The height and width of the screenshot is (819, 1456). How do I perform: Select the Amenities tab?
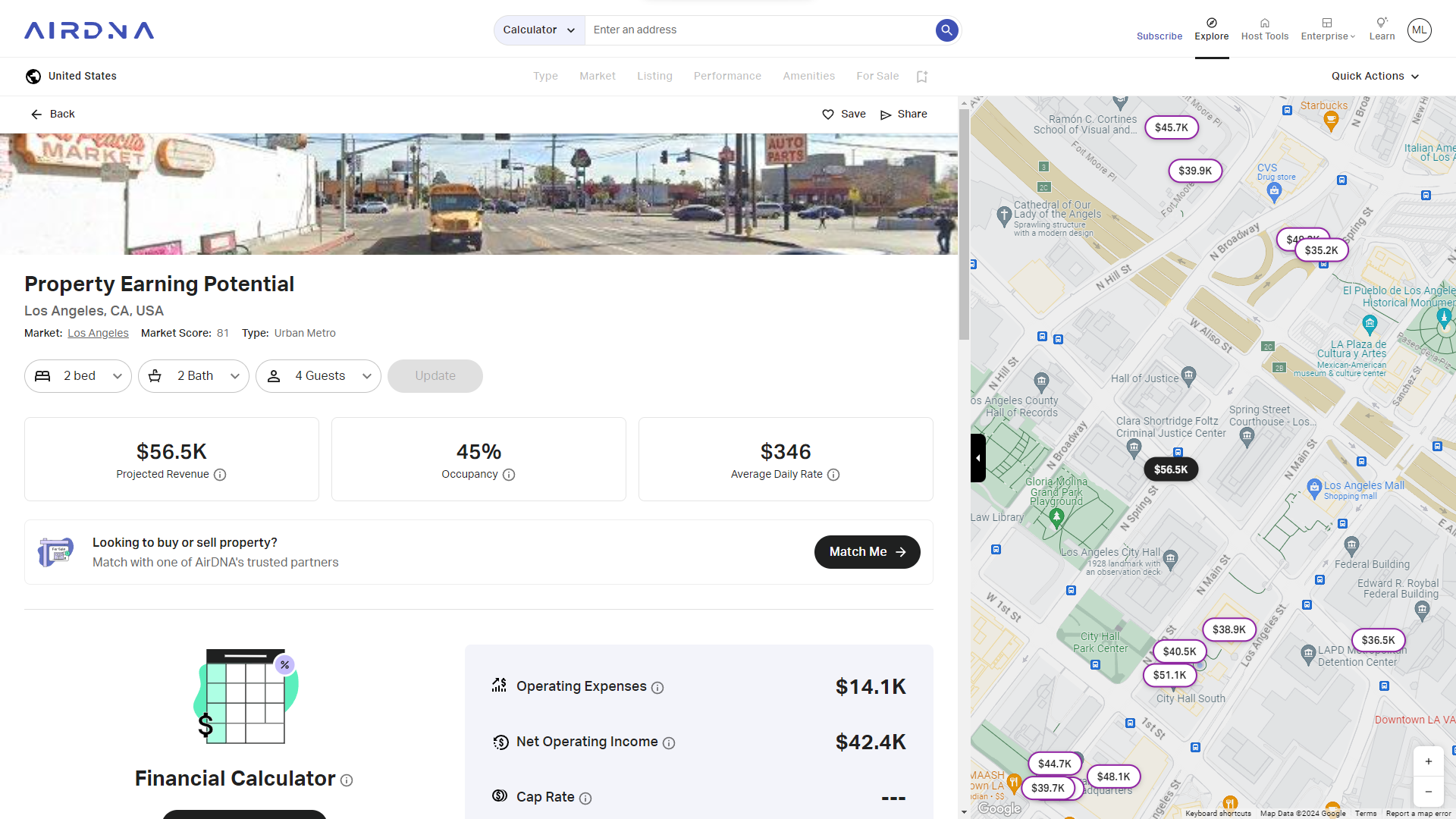point(809,76)
